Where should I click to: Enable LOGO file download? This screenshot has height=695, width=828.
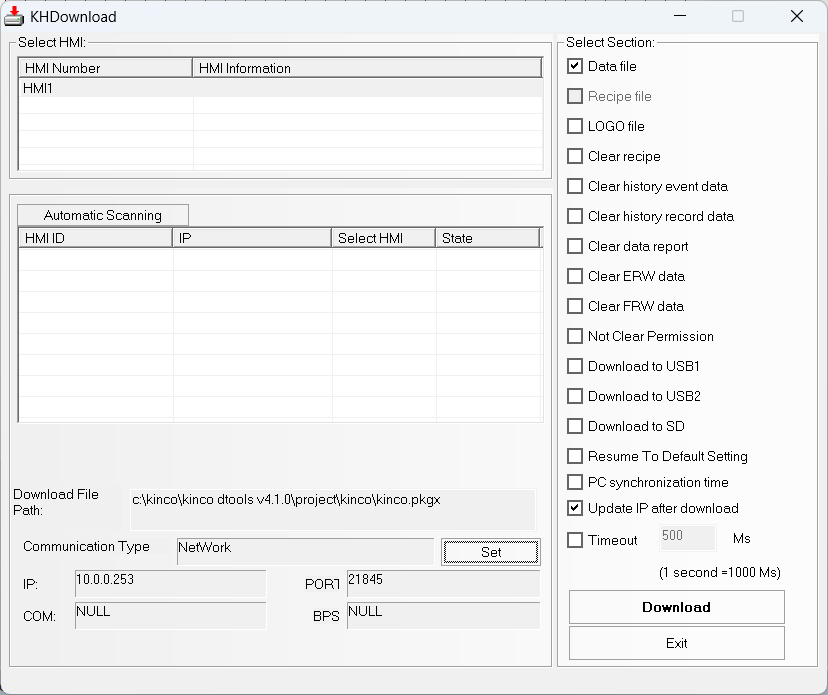[574, 126]
